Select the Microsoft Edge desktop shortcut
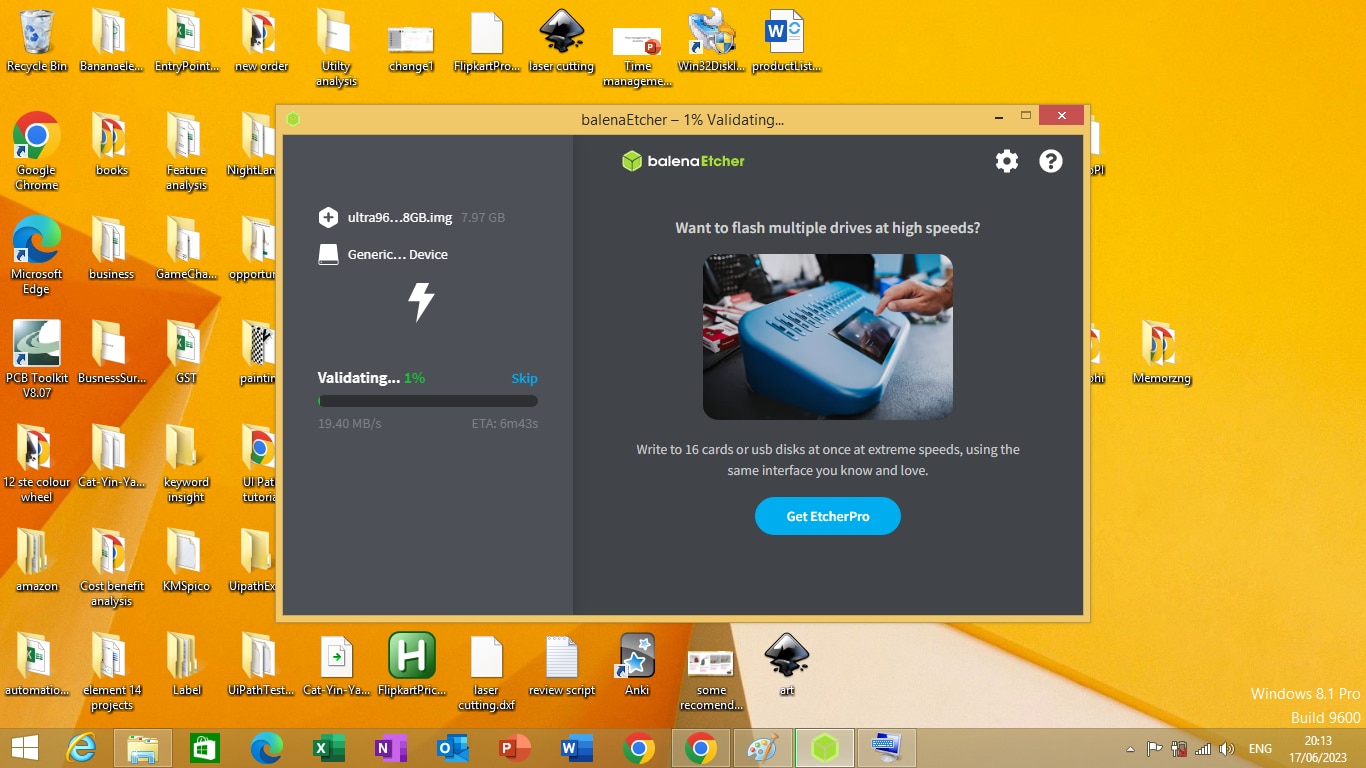 tap(37, 255)
